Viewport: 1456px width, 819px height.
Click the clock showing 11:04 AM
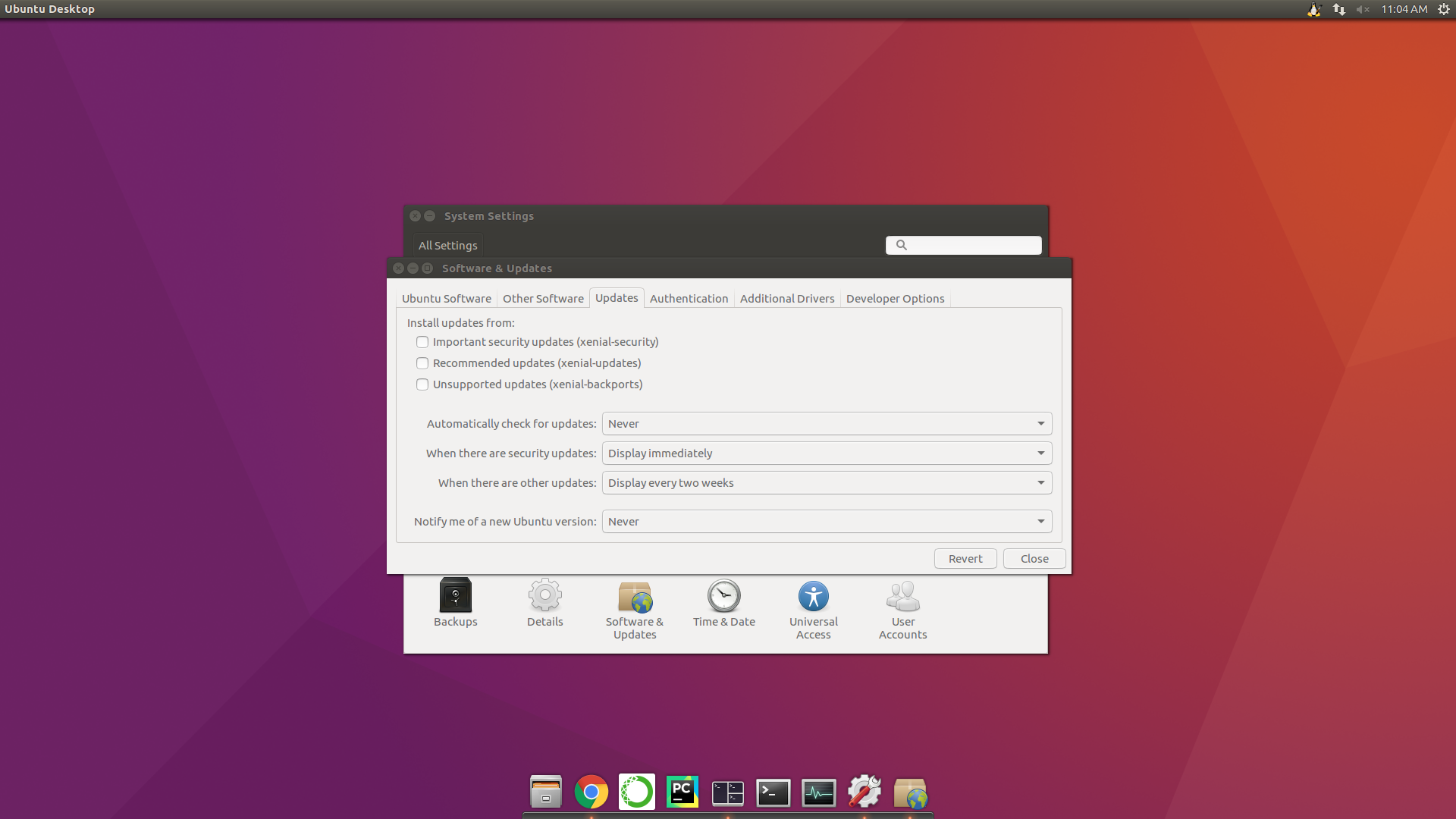[1404, 9]
